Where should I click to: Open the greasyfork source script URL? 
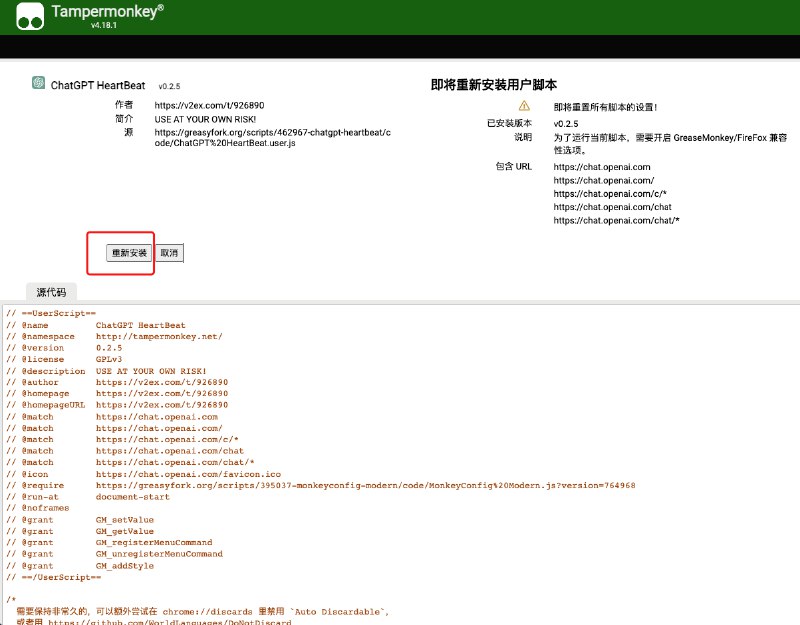[x=272, y=138]
